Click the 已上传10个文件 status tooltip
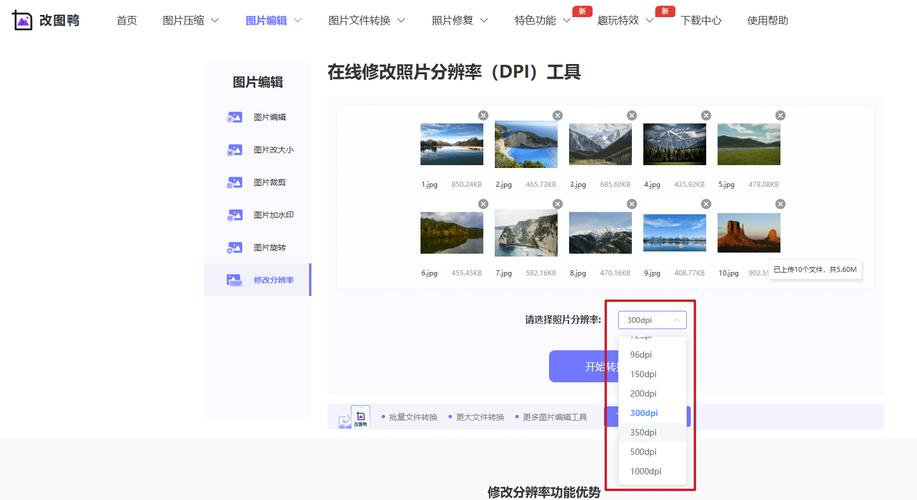Image resolution: width=917 pixels, height=500 pixels. pyautogui.click(x=815, y=270)
